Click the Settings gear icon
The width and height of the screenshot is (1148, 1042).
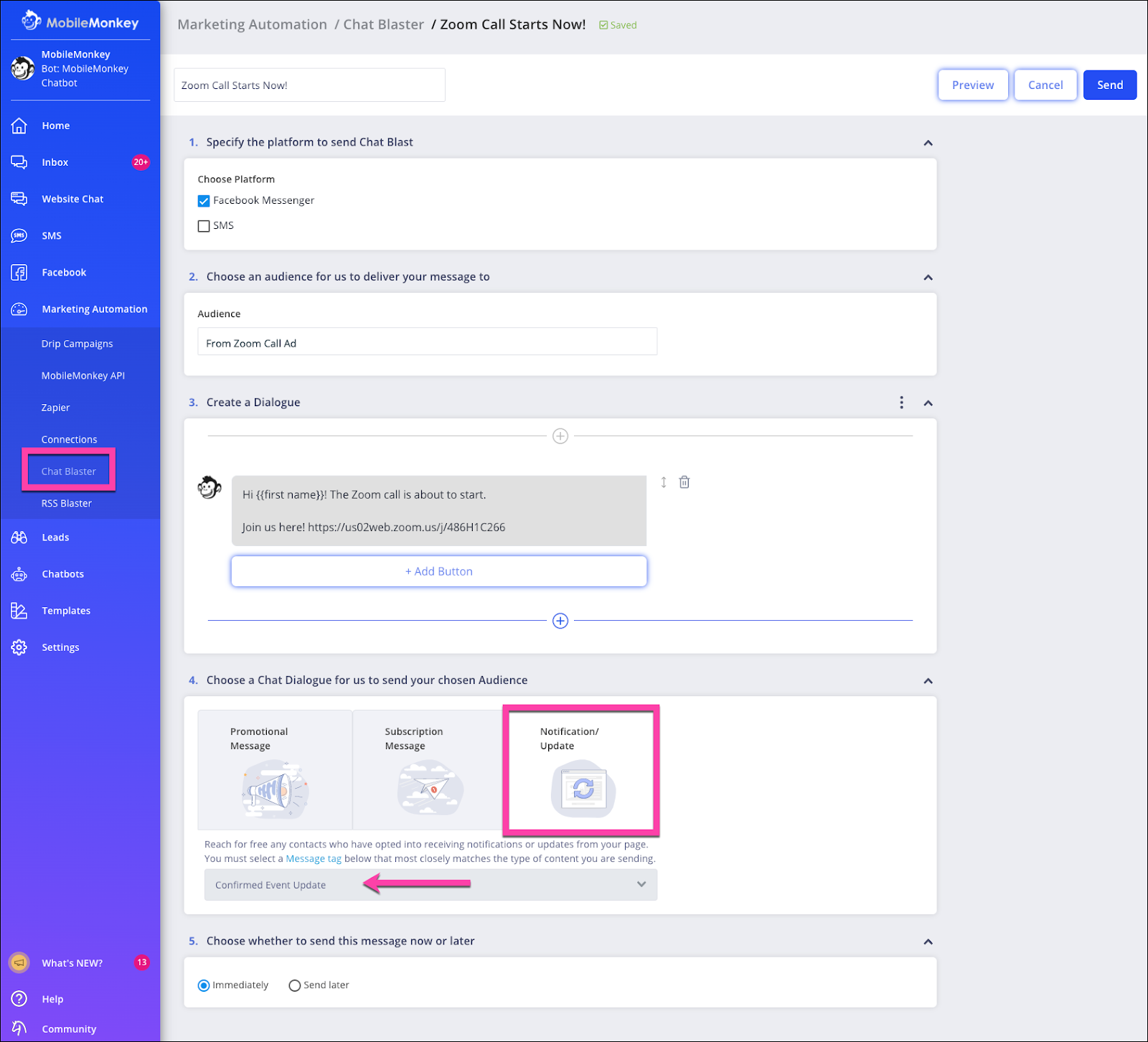click(x=19, y=647)
